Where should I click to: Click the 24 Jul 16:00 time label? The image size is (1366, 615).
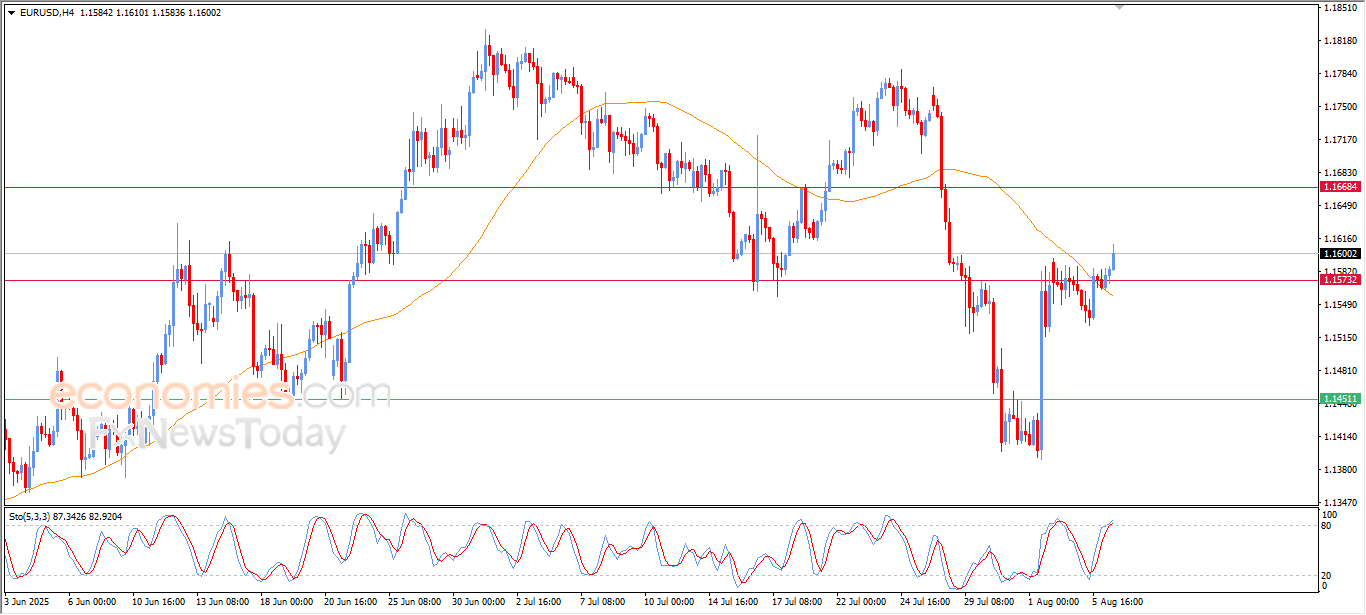pos(926,602)
